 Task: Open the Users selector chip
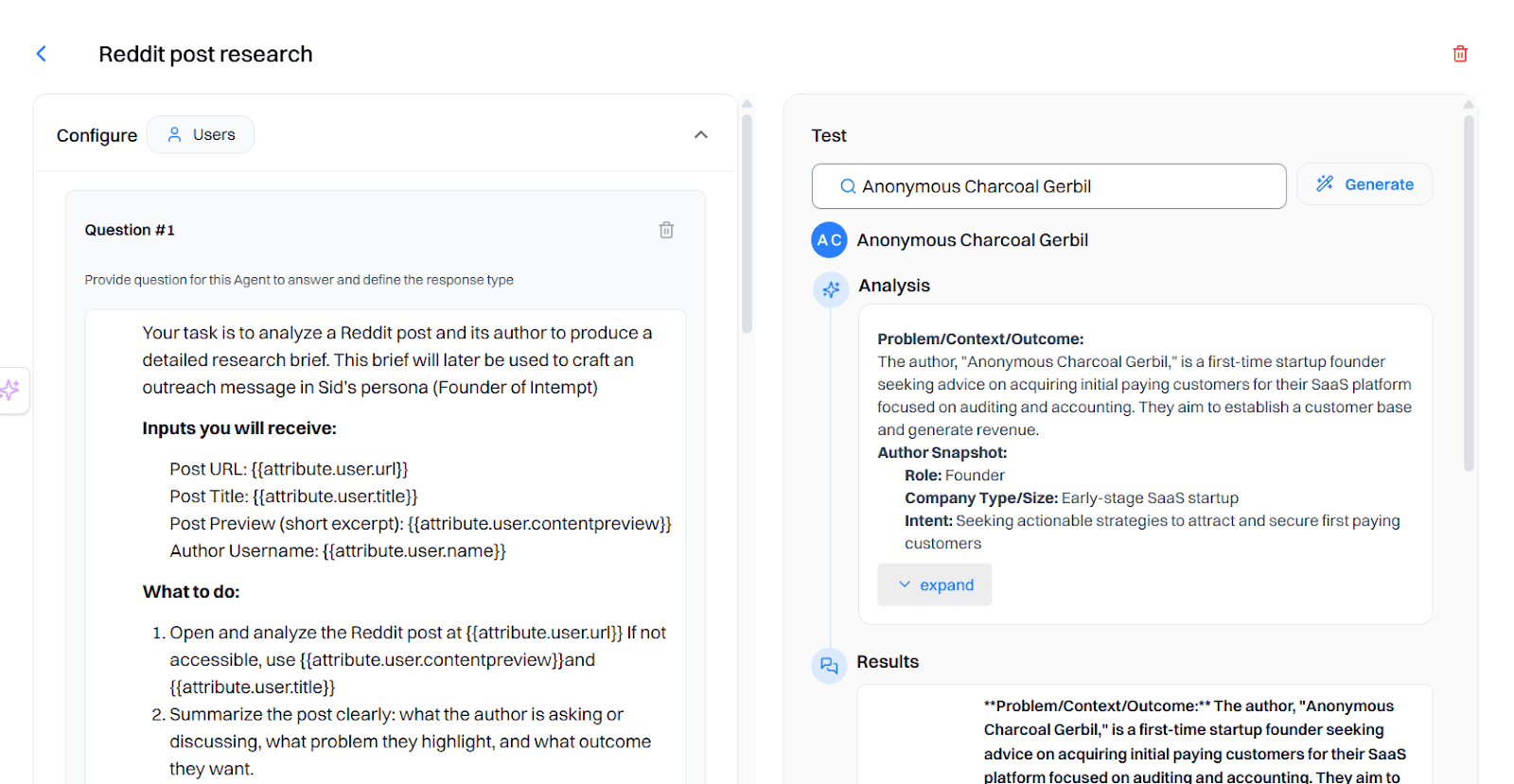point(201,134)
